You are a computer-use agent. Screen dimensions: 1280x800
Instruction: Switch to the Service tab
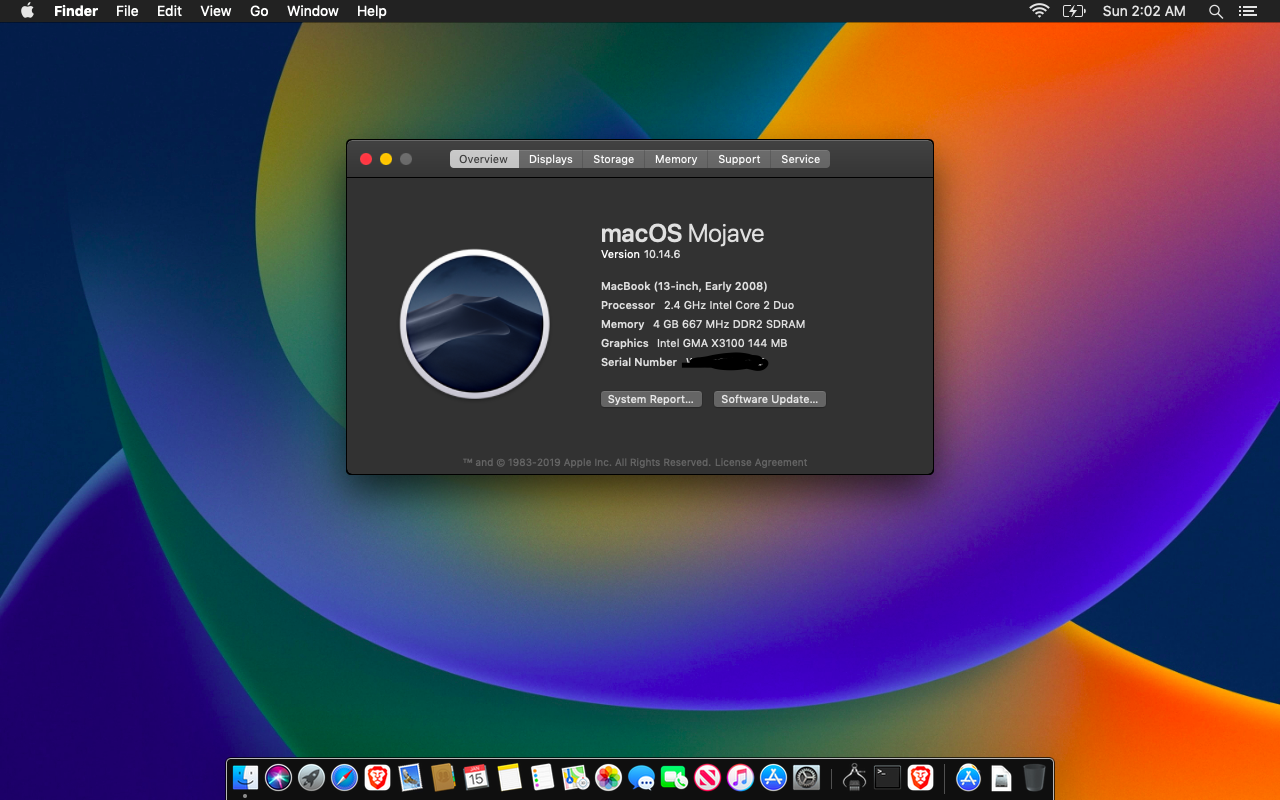801,159
